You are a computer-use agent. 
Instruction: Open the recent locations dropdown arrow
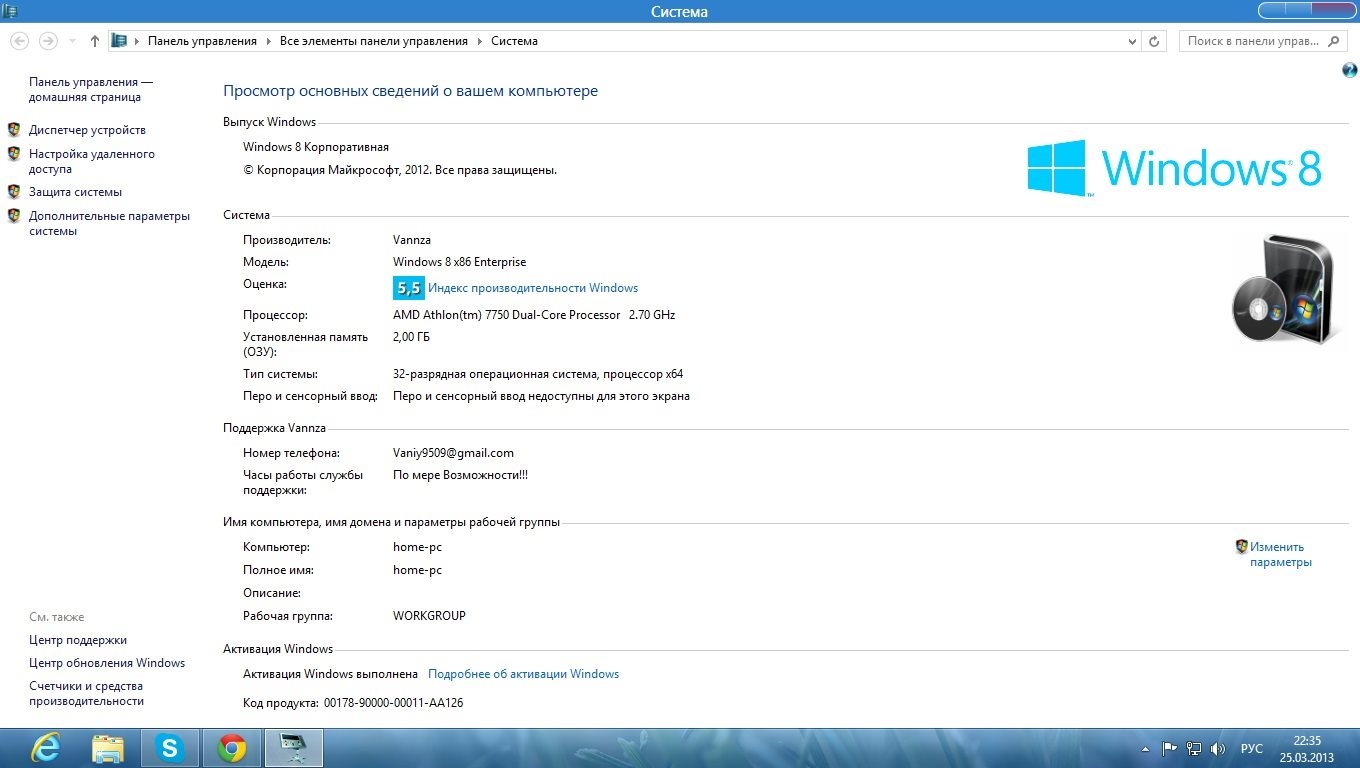[x=72, y=41]
